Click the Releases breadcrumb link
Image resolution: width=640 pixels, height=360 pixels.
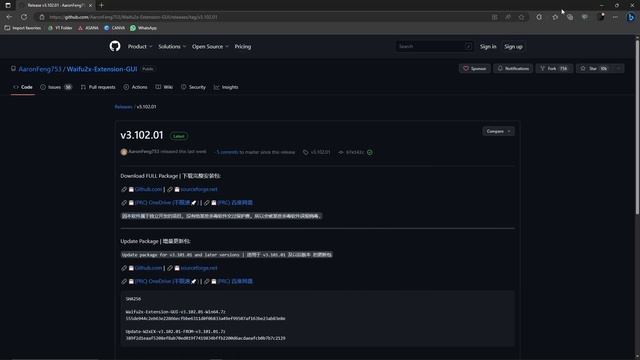pos(123,107)
